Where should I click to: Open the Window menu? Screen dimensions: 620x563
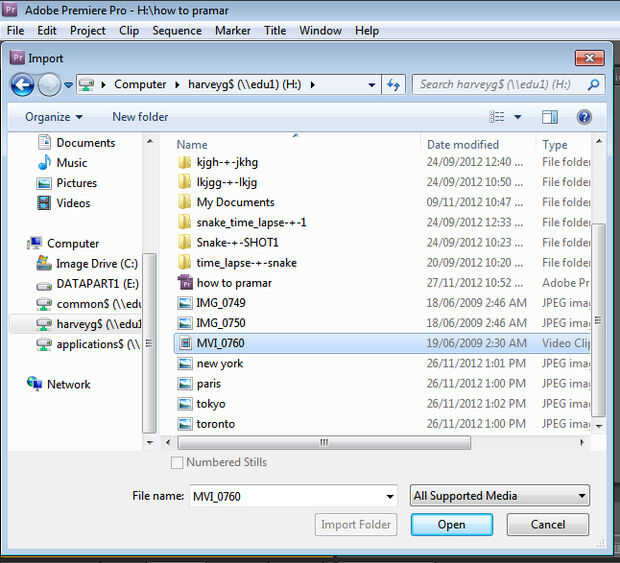point(321,30)
